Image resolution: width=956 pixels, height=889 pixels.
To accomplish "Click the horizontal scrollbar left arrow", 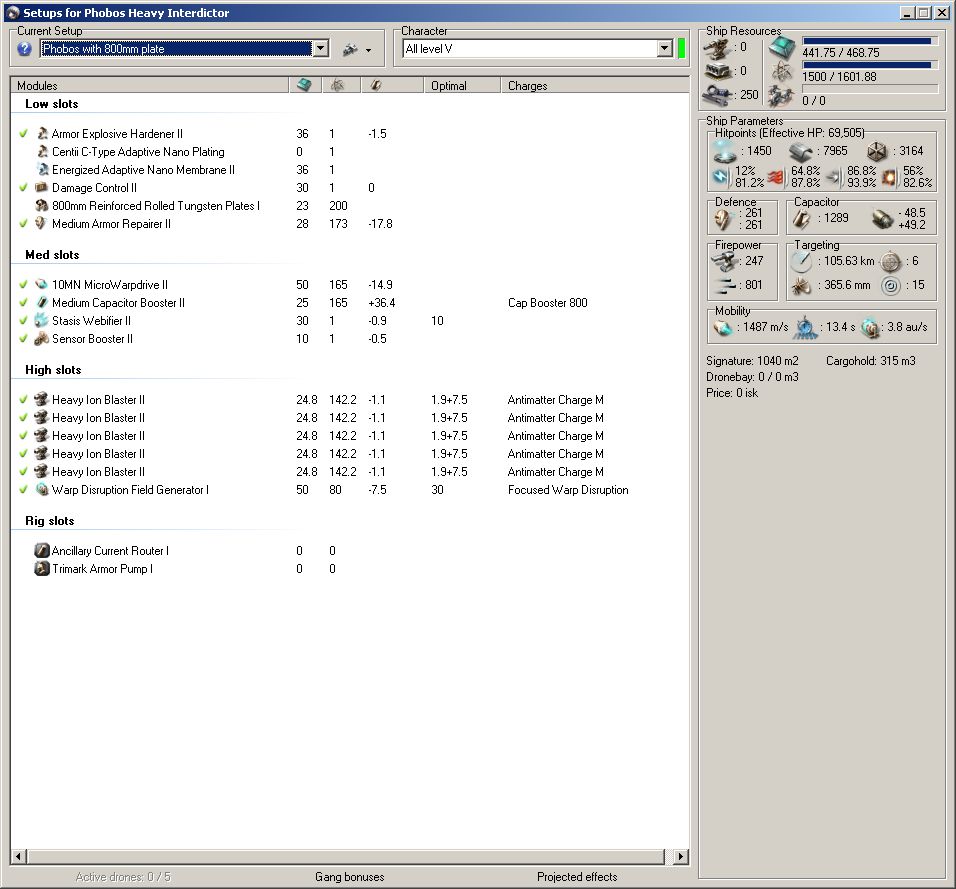I will 19,857.
